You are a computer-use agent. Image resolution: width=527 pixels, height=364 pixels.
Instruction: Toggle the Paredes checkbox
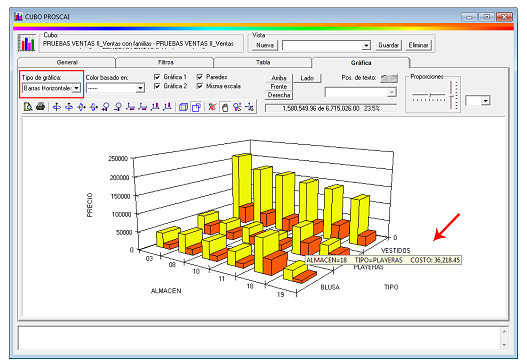pos(200,77)
